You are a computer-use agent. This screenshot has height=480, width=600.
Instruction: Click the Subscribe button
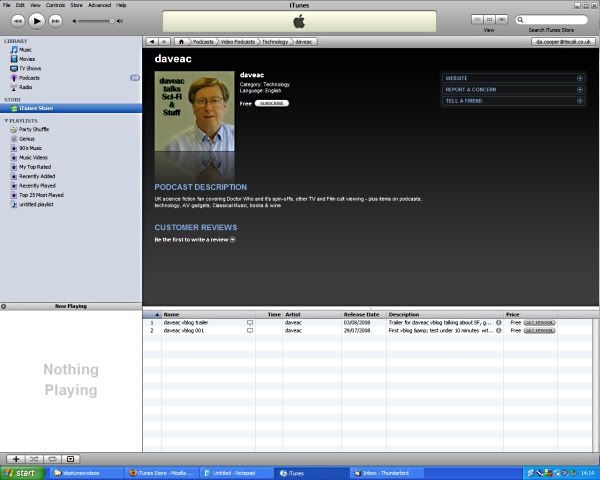pos(272,103)
